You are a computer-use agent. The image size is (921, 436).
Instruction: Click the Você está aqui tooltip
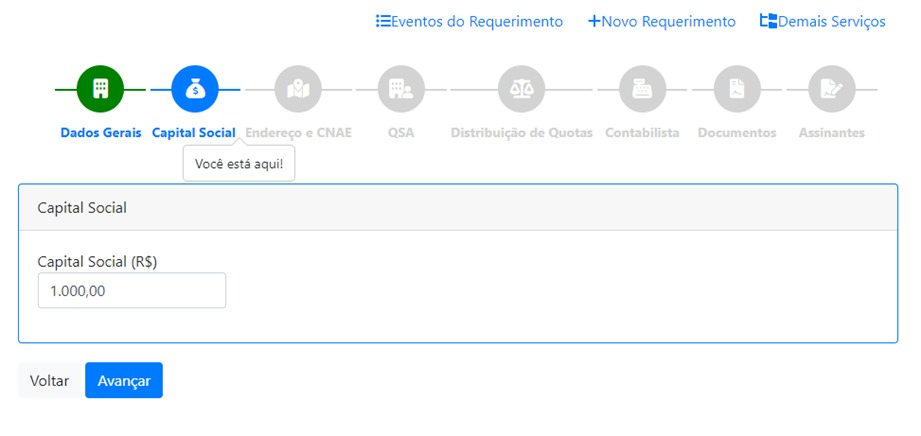(239, 163)
